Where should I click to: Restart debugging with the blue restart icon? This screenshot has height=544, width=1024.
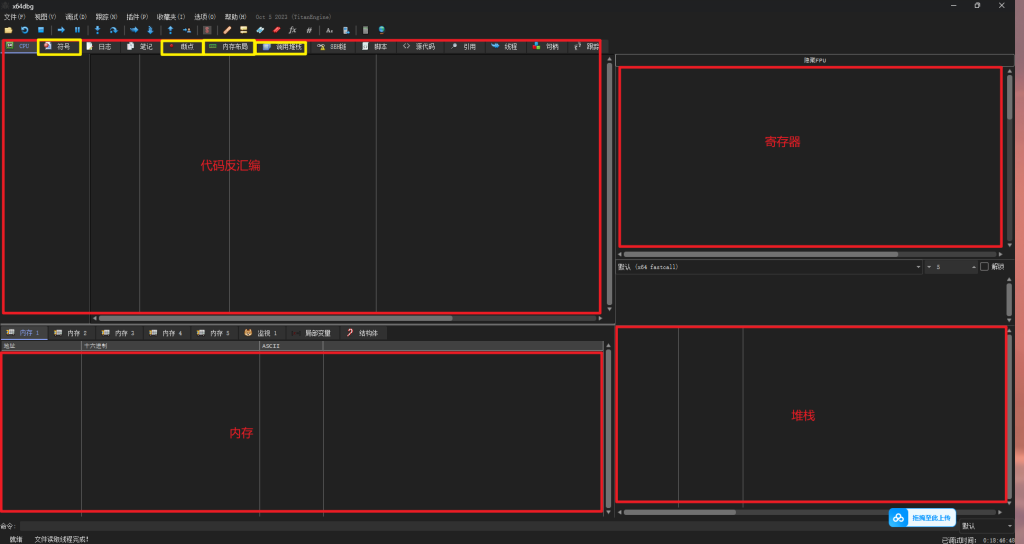pos(24,30)
